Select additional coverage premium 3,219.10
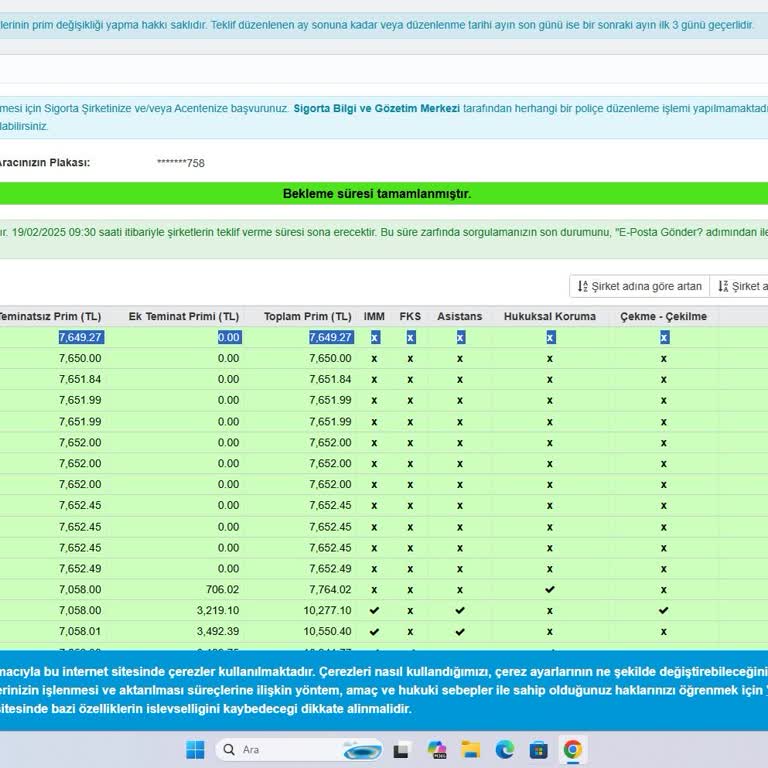 coord(218,611)
